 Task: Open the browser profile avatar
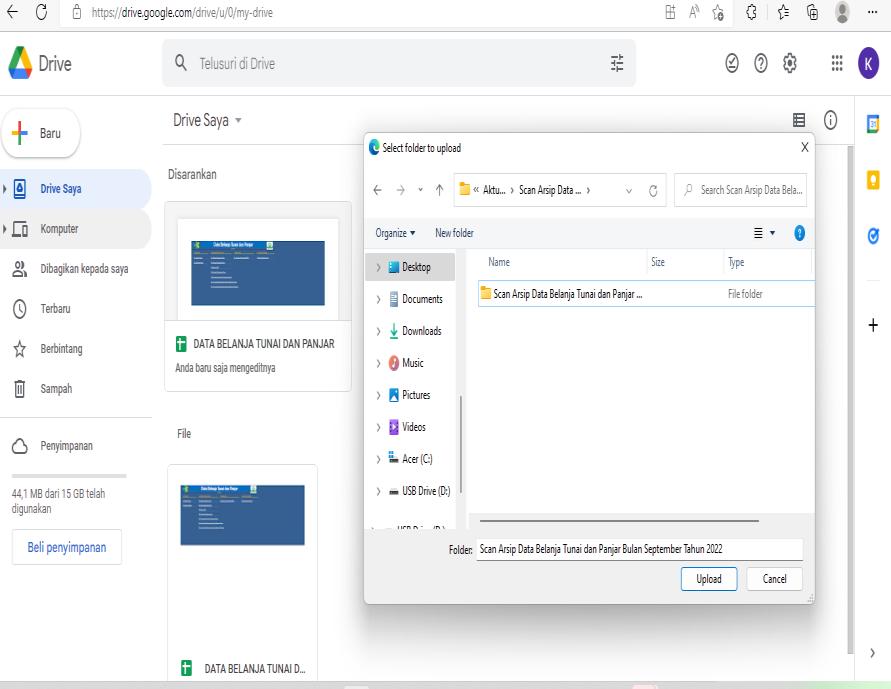842,12
